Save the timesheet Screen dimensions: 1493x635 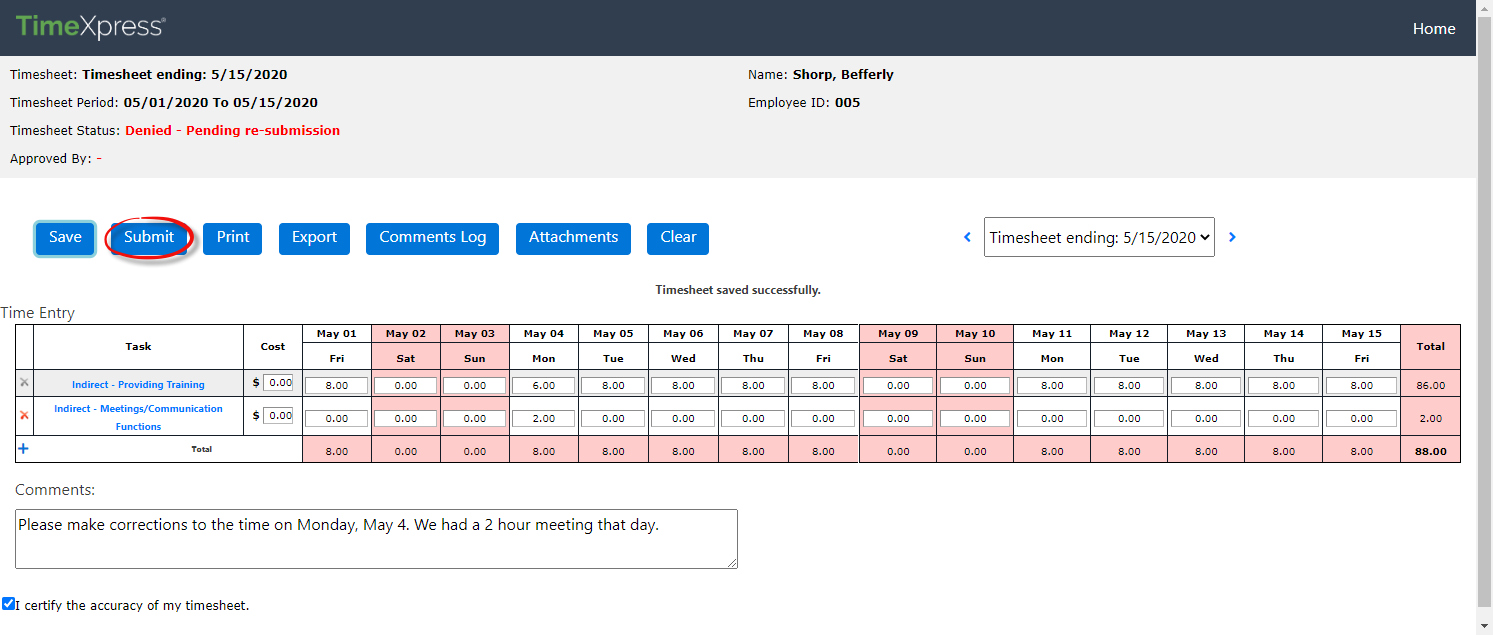click(64, 238)
